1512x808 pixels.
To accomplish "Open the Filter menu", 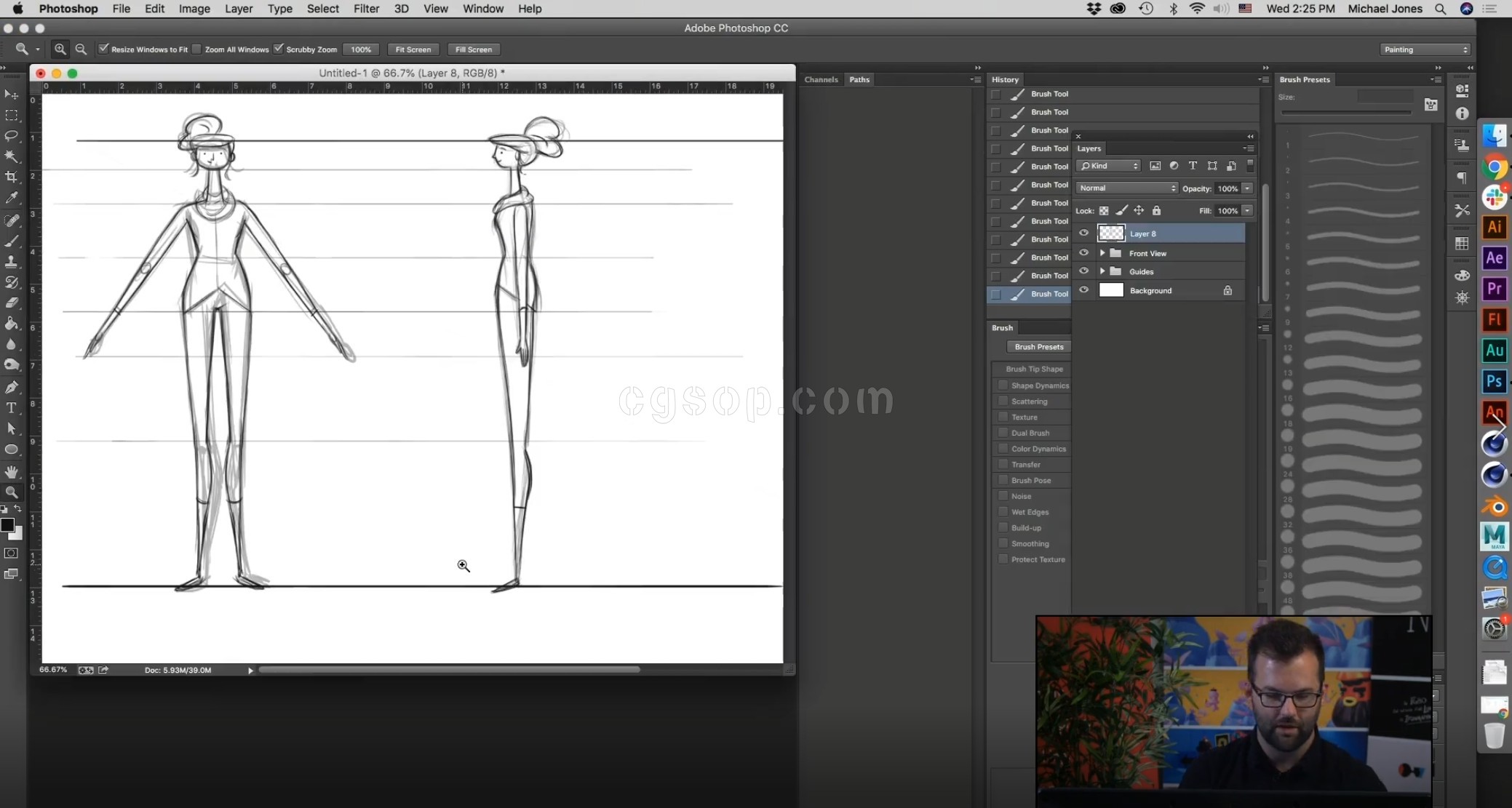I will pyautogui.click(x=366, y=9).
